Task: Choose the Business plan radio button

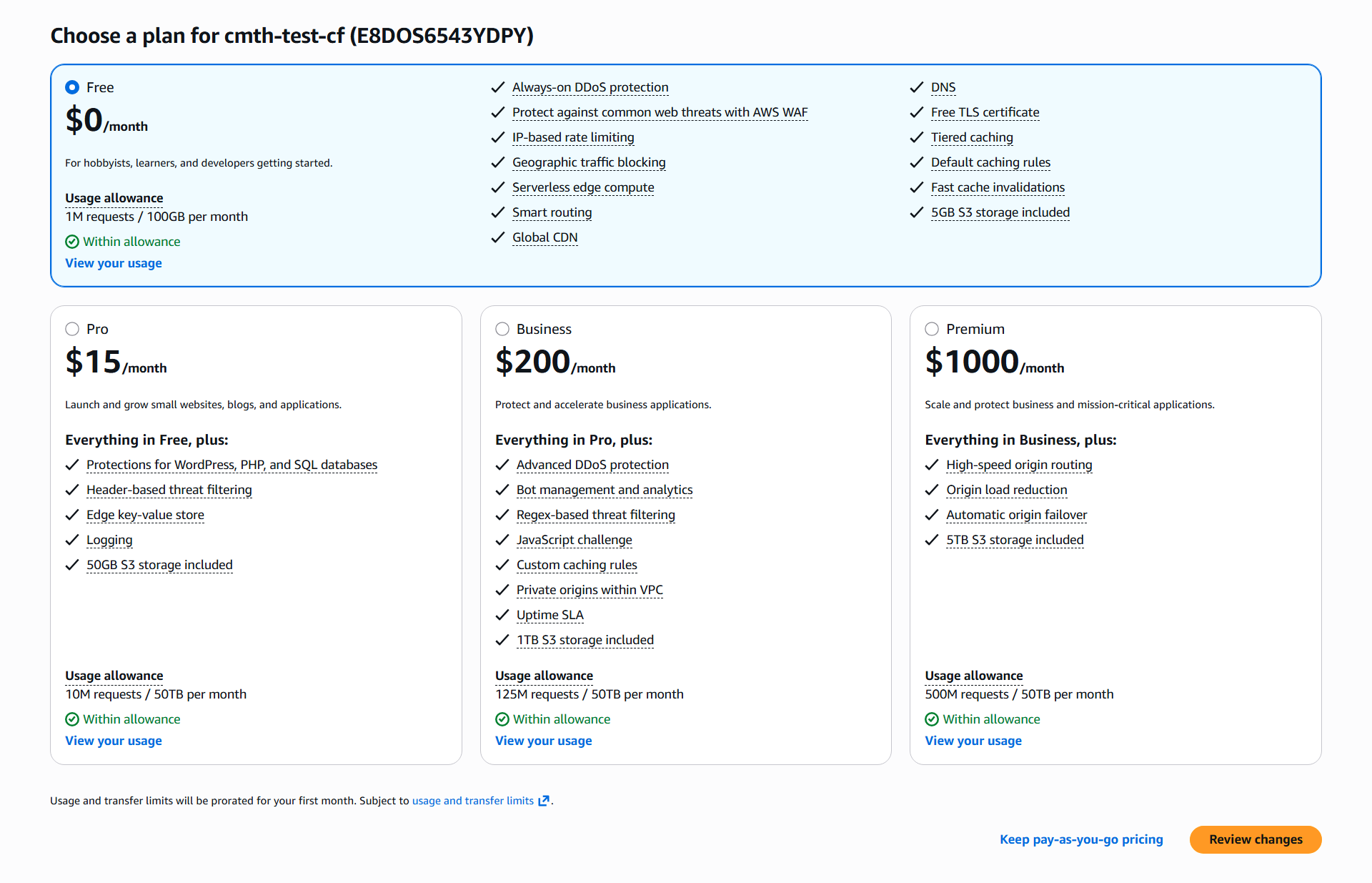Action: [502, 329]
